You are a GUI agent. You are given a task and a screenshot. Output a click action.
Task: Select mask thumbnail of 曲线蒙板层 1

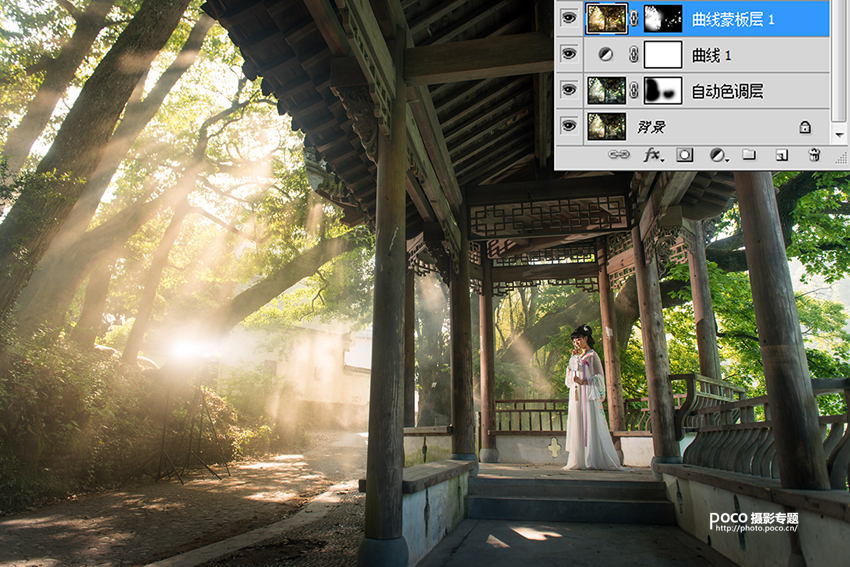click(663, 18)
